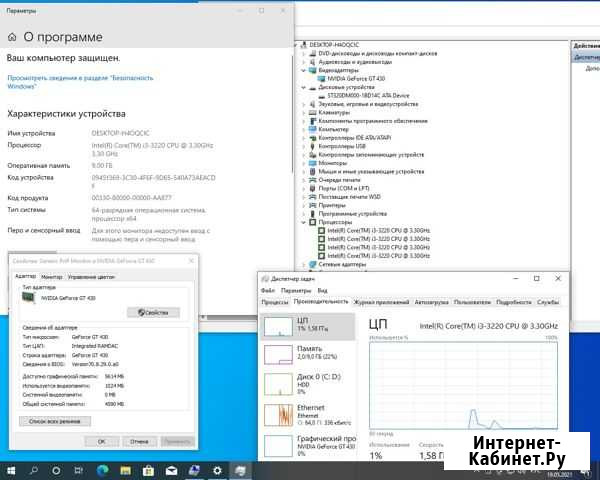This screenshot has height=480, width=600.
Task: Click the Контроллеры USB category icon
Action: click(313, 146)
